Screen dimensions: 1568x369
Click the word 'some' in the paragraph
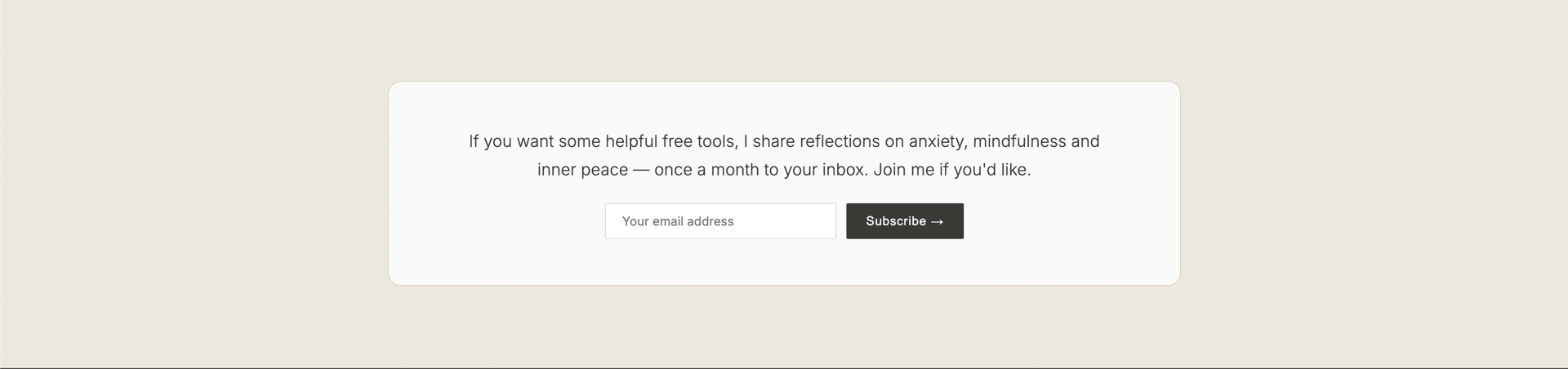point(580,141)
